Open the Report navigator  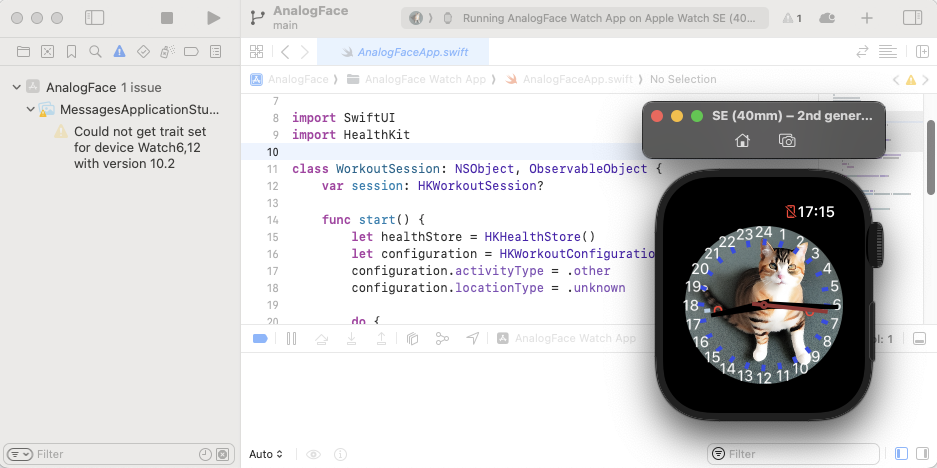tap(216, 52)
